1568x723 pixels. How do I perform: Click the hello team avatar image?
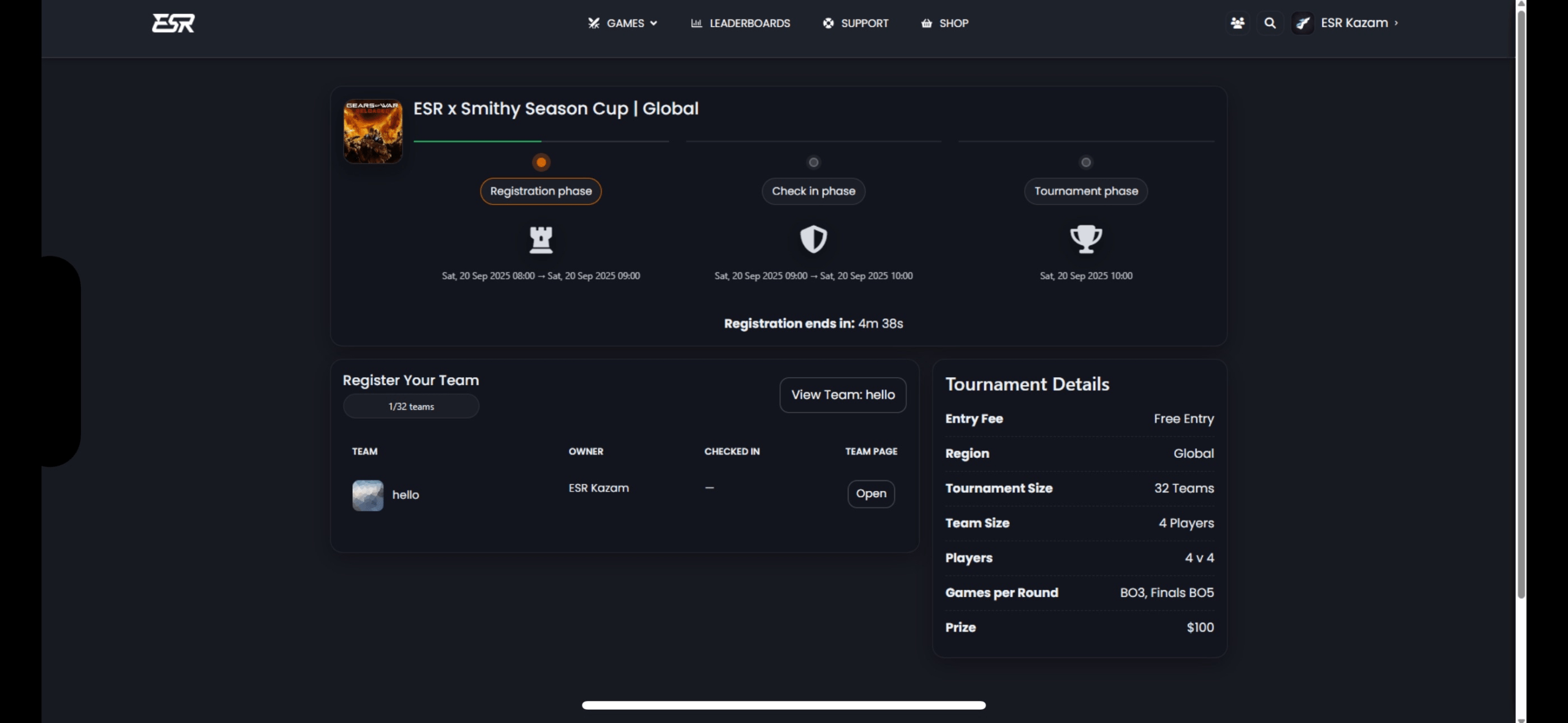click(367, 495)
